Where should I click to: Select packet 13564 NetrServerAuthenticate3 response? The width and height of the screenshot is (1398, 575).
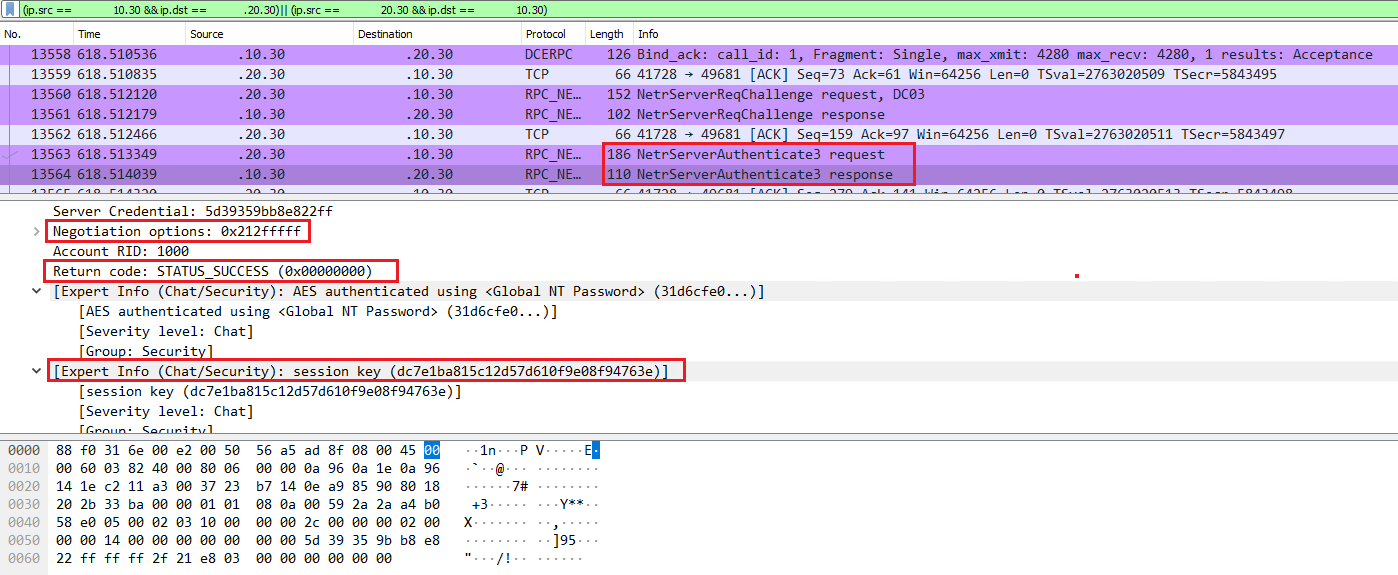click(699, 174)
